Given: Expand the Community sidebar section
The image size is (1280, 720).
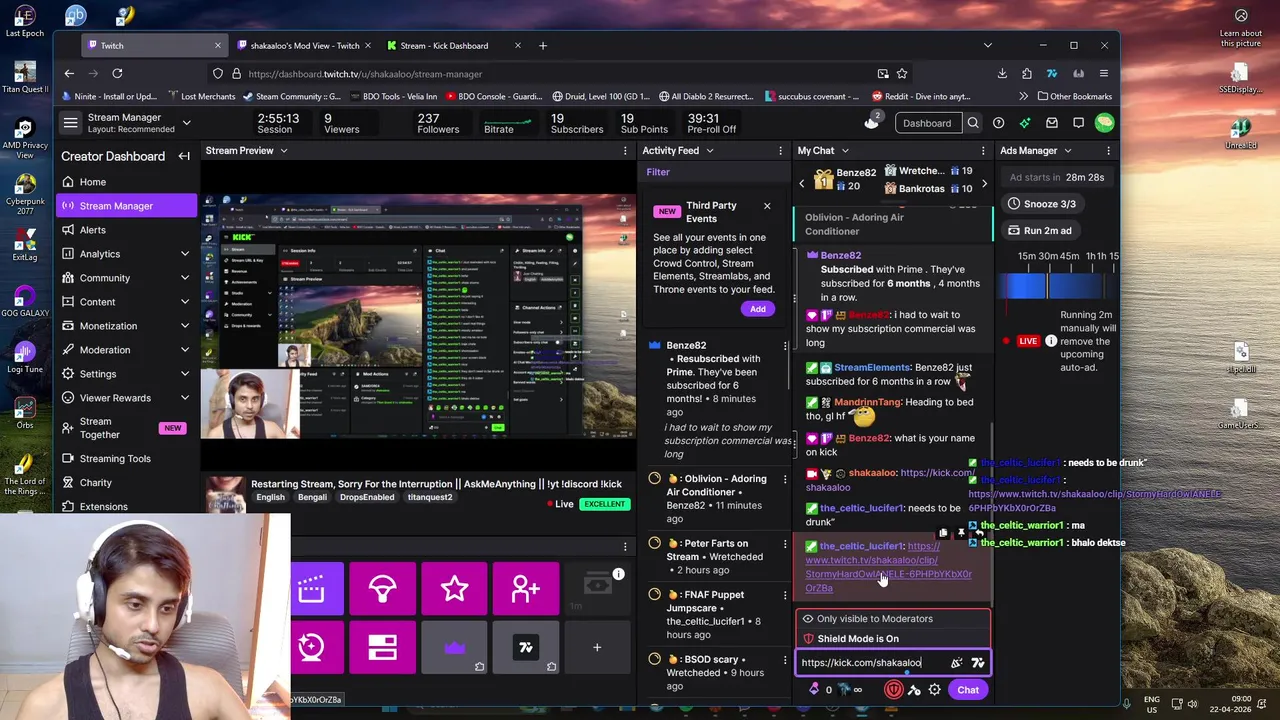Looking at the screenshot, I should click(185, 278).
